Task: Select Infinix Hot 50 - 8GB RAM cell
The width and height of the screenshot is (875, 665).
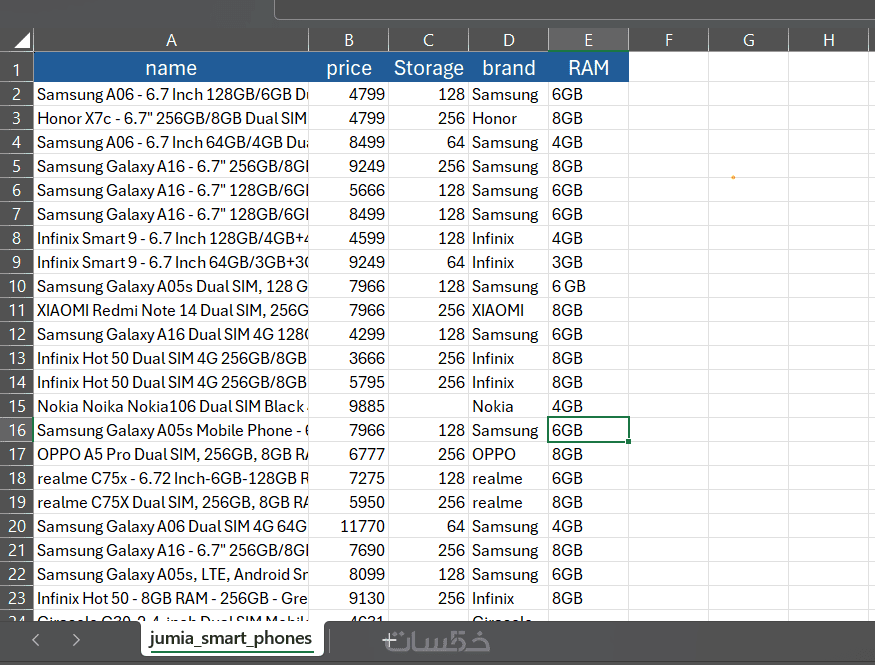Action: point(171,598)
